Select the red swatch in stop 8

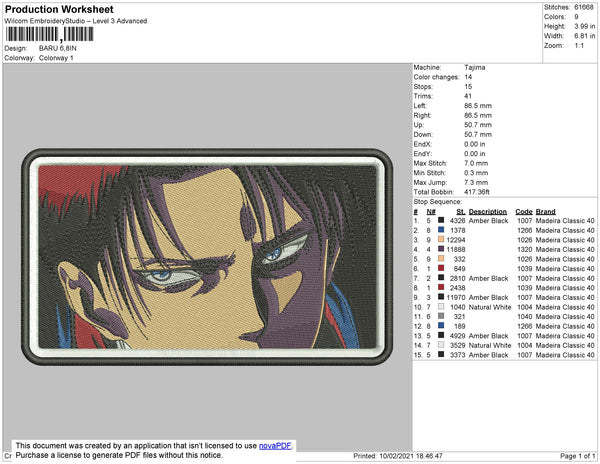click(441, 287)
